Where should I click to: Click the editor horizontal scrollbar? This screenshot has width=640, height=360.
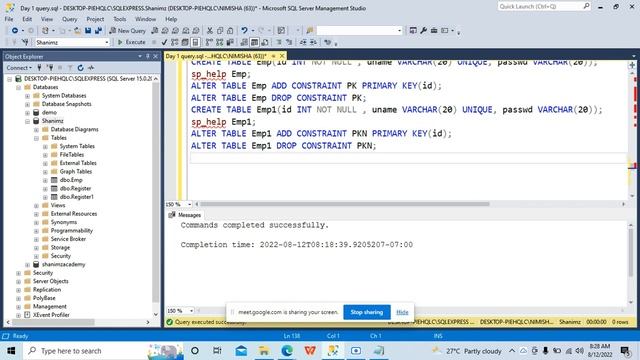(x=344, y=204)
